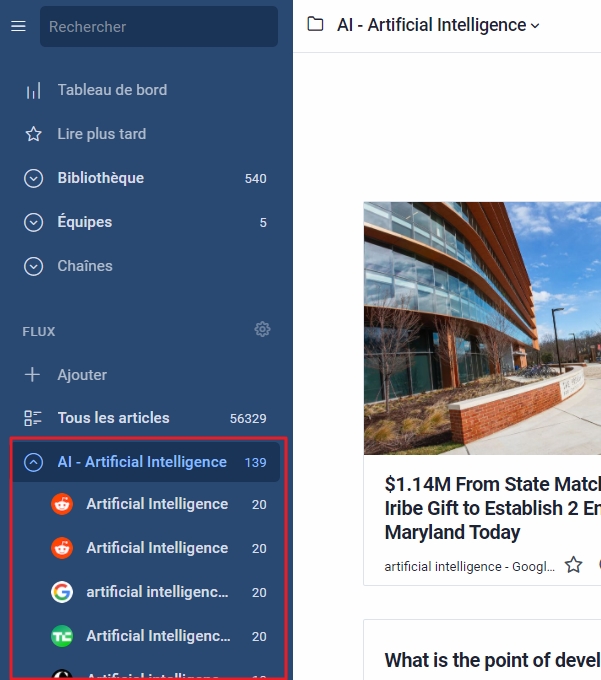Expand the Bibliothèque section chevron
Viewport: 601px width, 680px height.
[33, 178]
